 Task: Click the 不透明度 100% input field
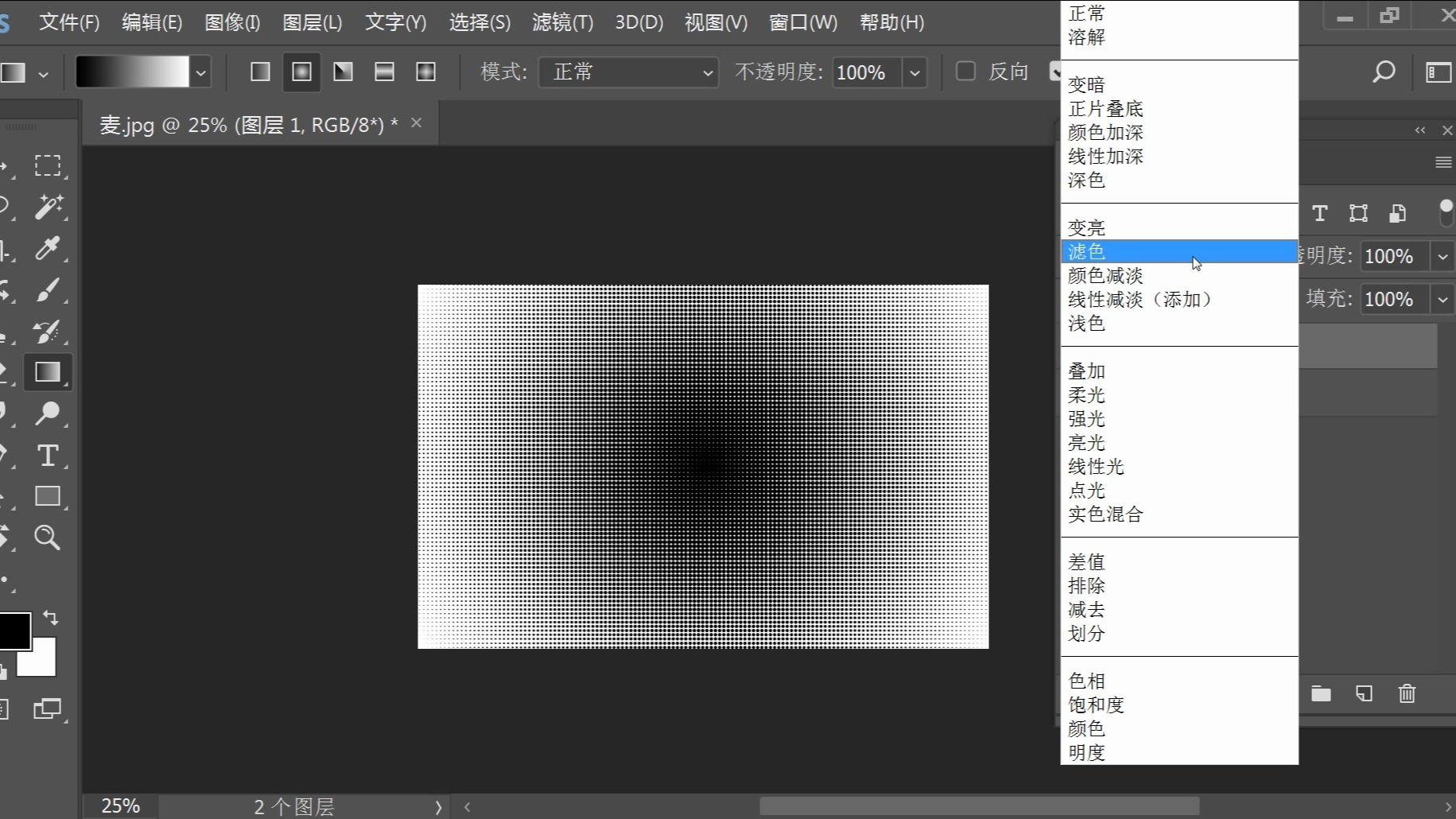pyautogui.click(x=867, y=72)
